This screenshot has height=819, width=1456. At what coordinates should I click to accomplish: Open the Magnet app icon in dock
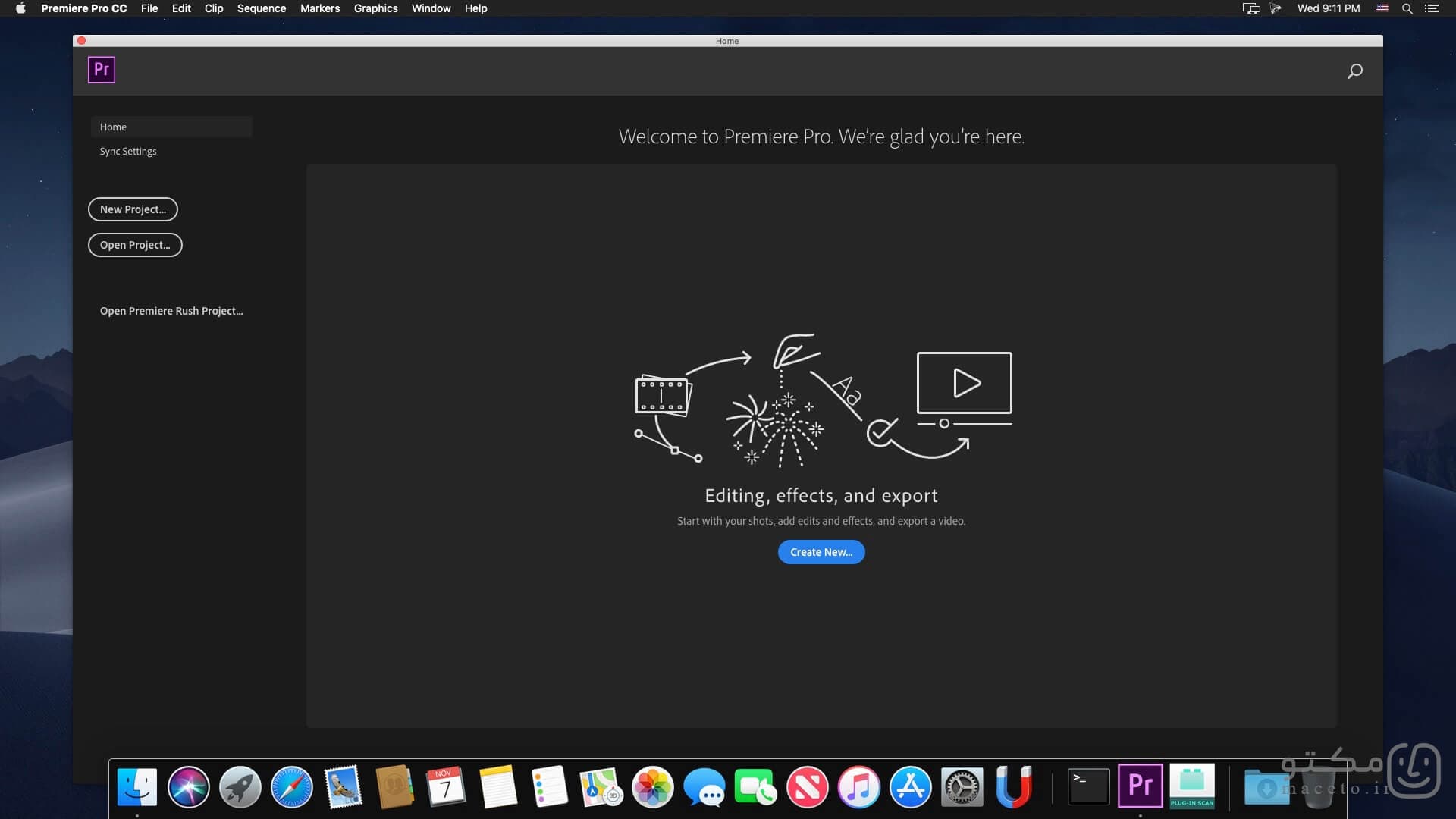click(1013, 786)
